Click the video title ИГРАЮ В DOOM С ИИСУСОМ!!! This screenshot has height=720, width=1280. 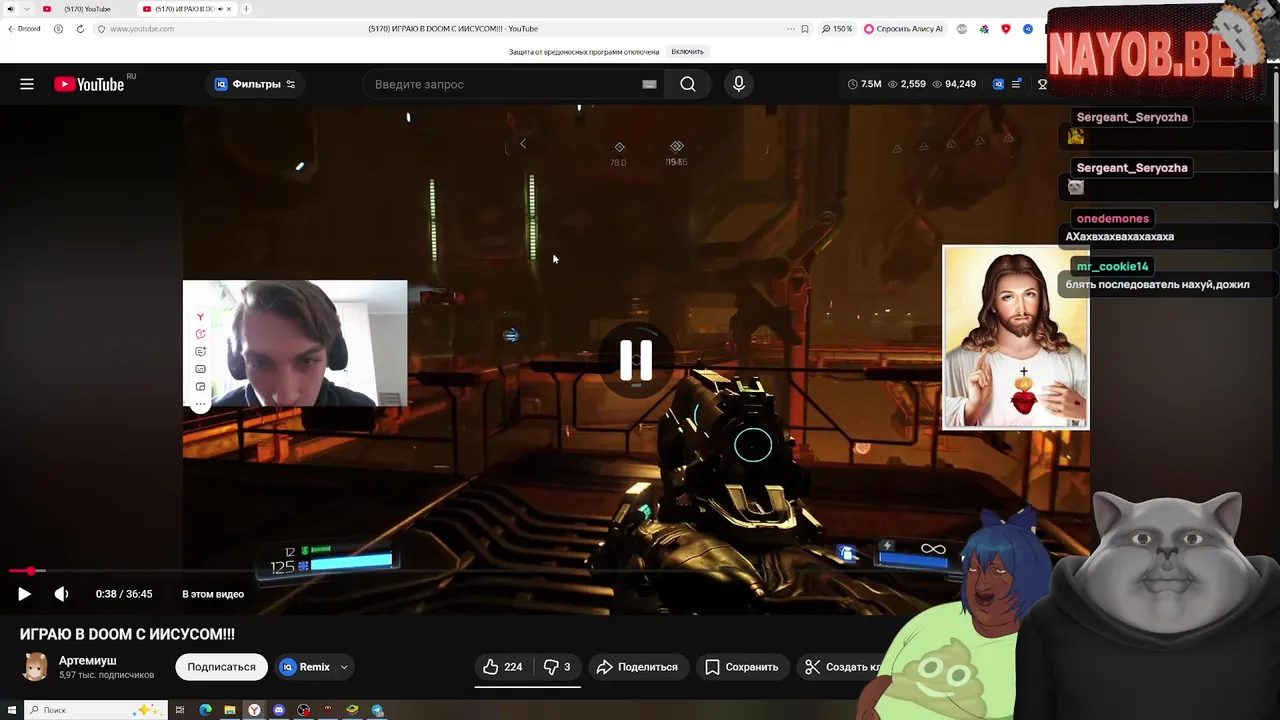127,634
